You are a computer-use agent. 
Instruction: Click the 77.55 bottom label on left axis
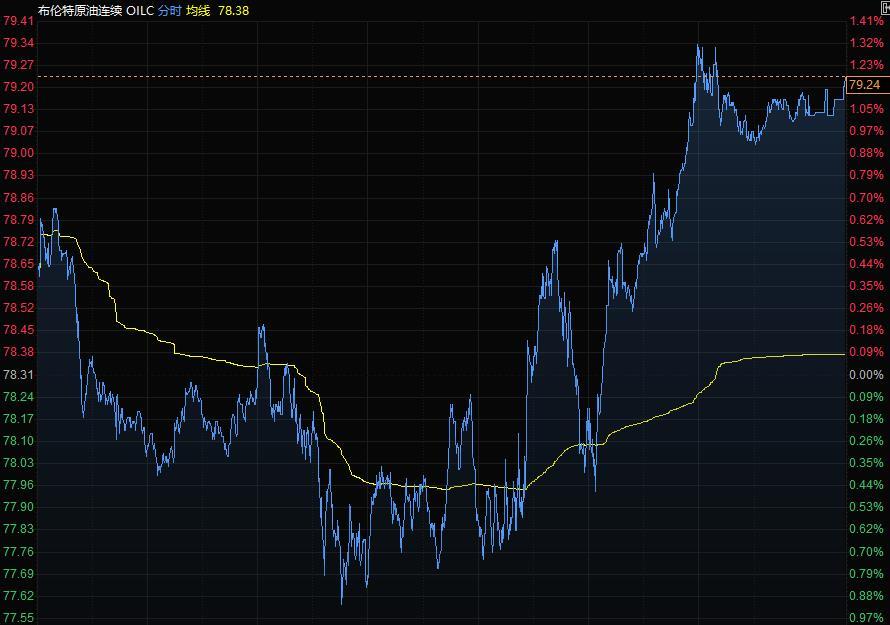coord(19,618)
